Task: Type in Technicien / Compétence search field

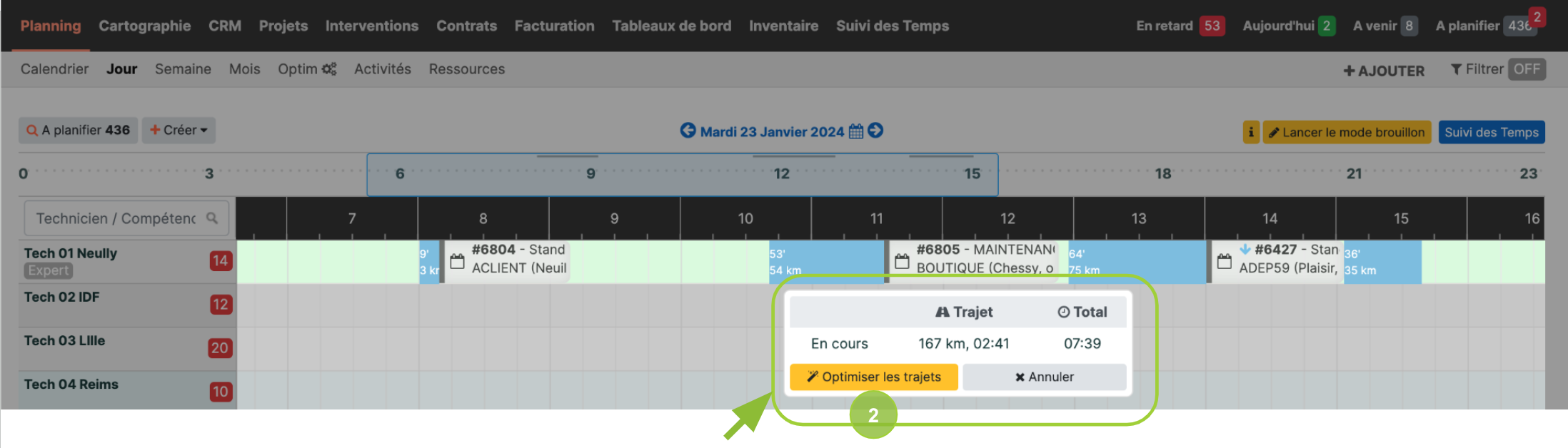Action: (x=116, y=218)
